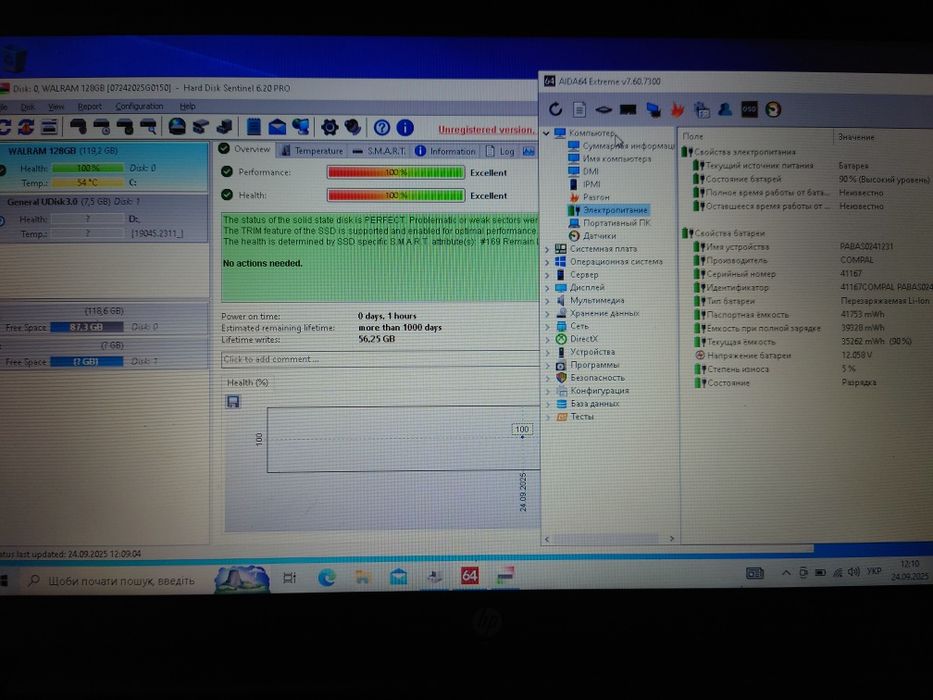The width and height of the screenshot is (933, 700).
Task: Click volume speaker icon in system tray
Action: [854, 572]
